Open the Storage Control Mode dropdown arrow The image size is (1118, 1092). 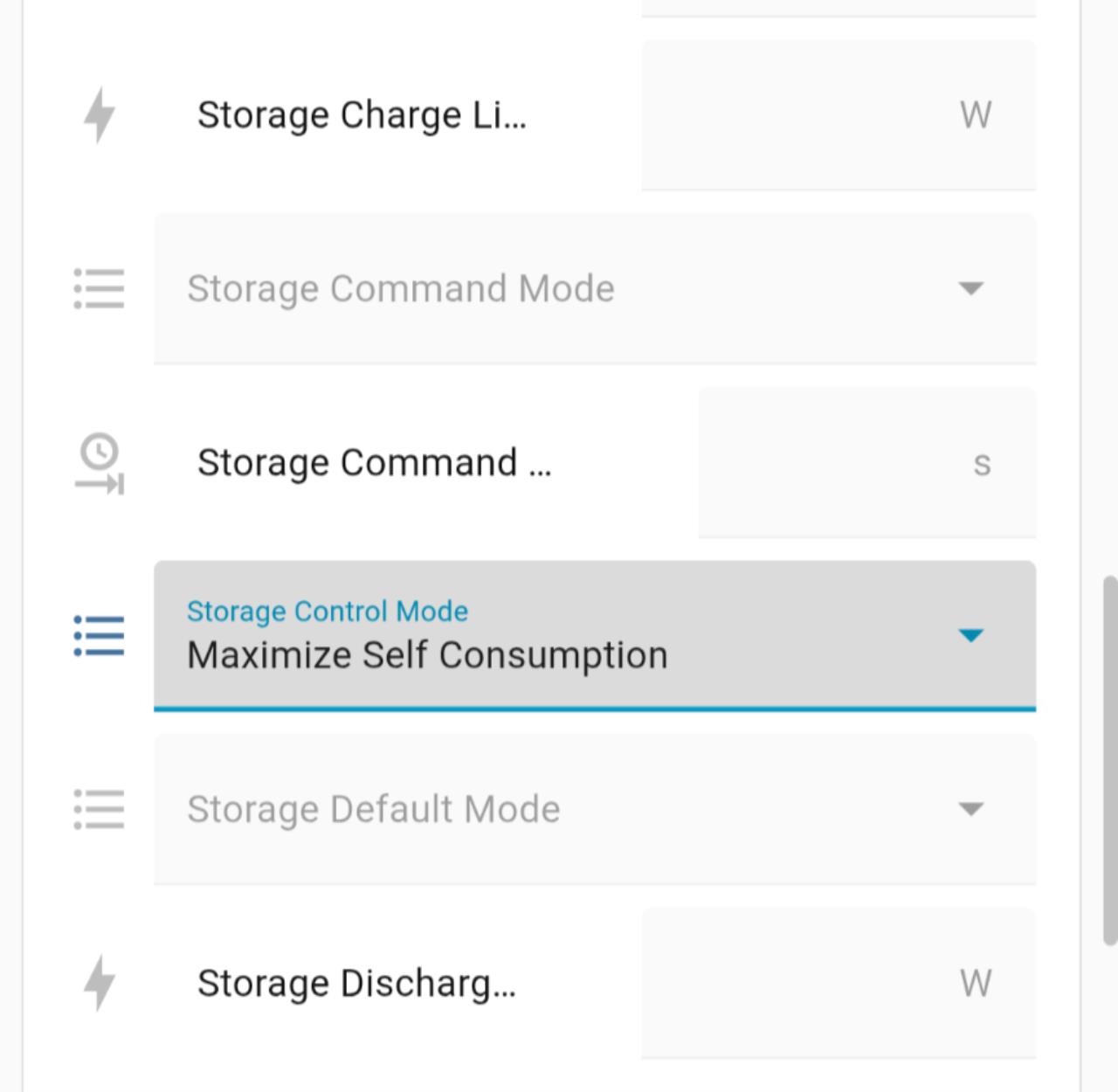pyautogui.click(x=970, y=635)
